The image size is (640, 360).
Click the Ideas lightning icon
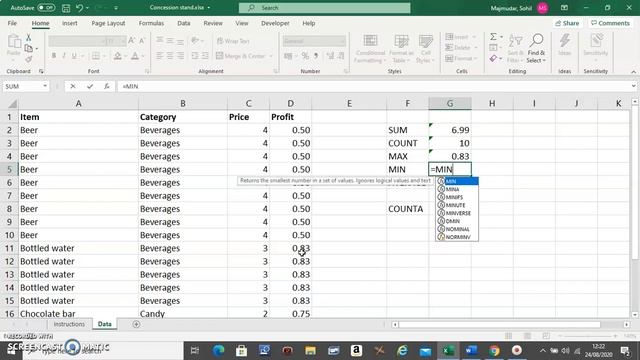[x=564, y=45]
